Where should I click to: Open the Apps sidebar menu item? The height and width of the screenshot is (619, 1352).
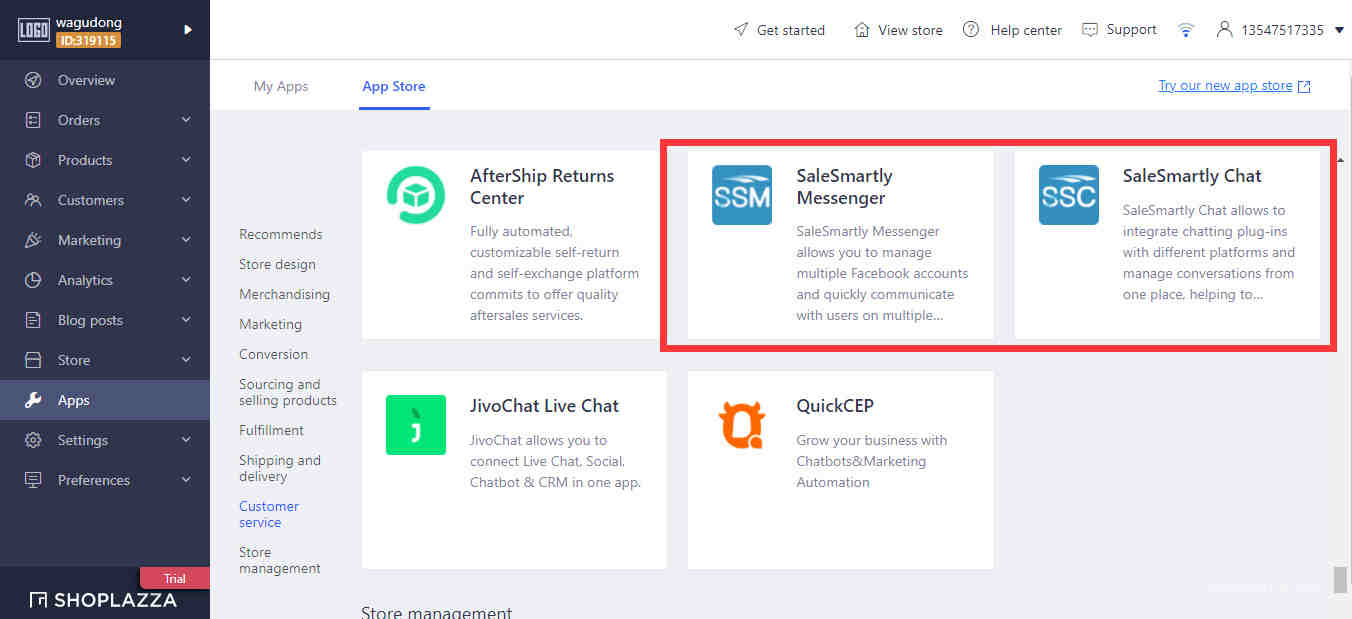click(x=105, y=400)
